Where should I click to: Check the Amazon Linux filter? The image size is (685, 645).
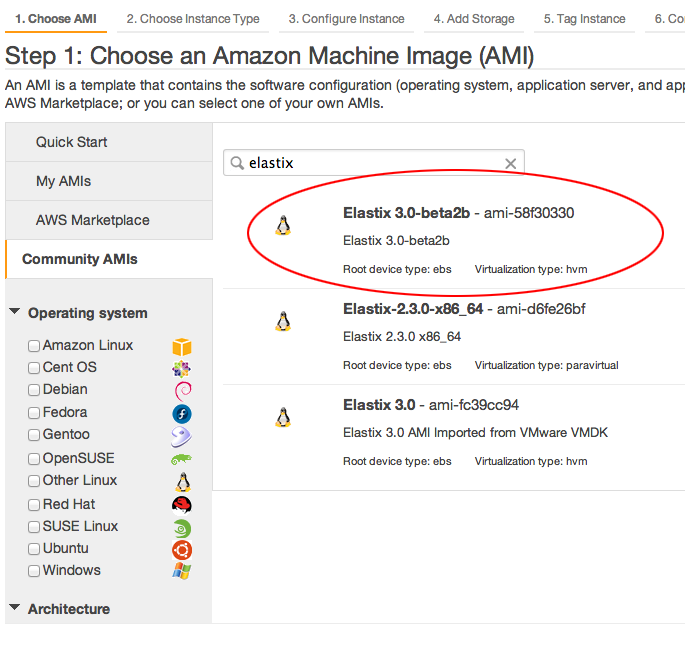34,346
